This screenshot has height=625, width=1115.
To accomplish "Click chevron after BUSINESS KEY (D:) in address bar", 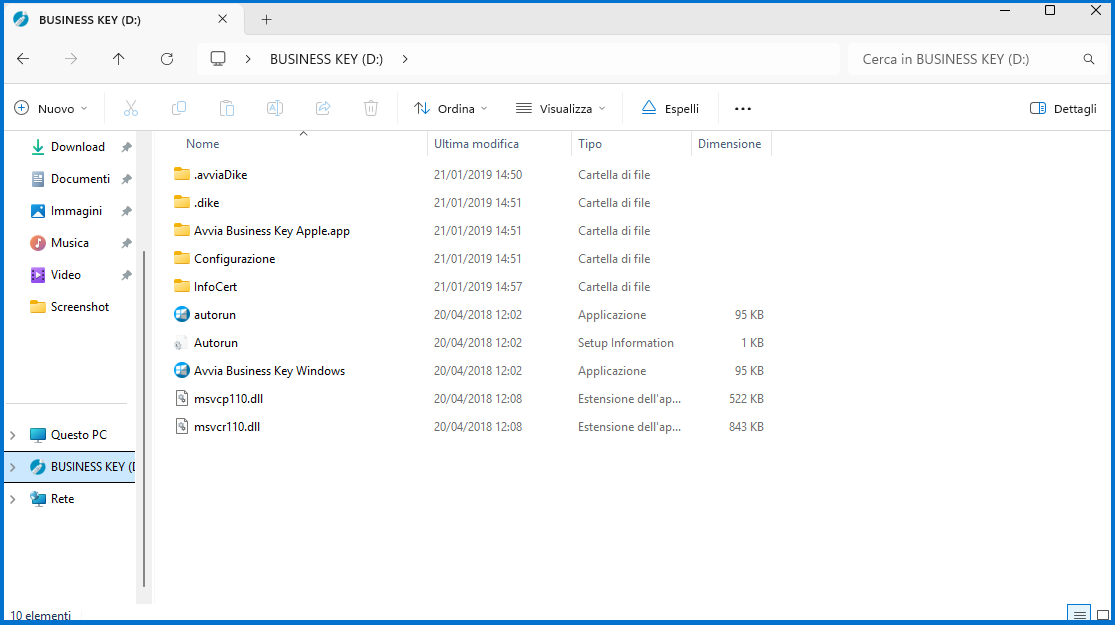I will tap(405, 59).
